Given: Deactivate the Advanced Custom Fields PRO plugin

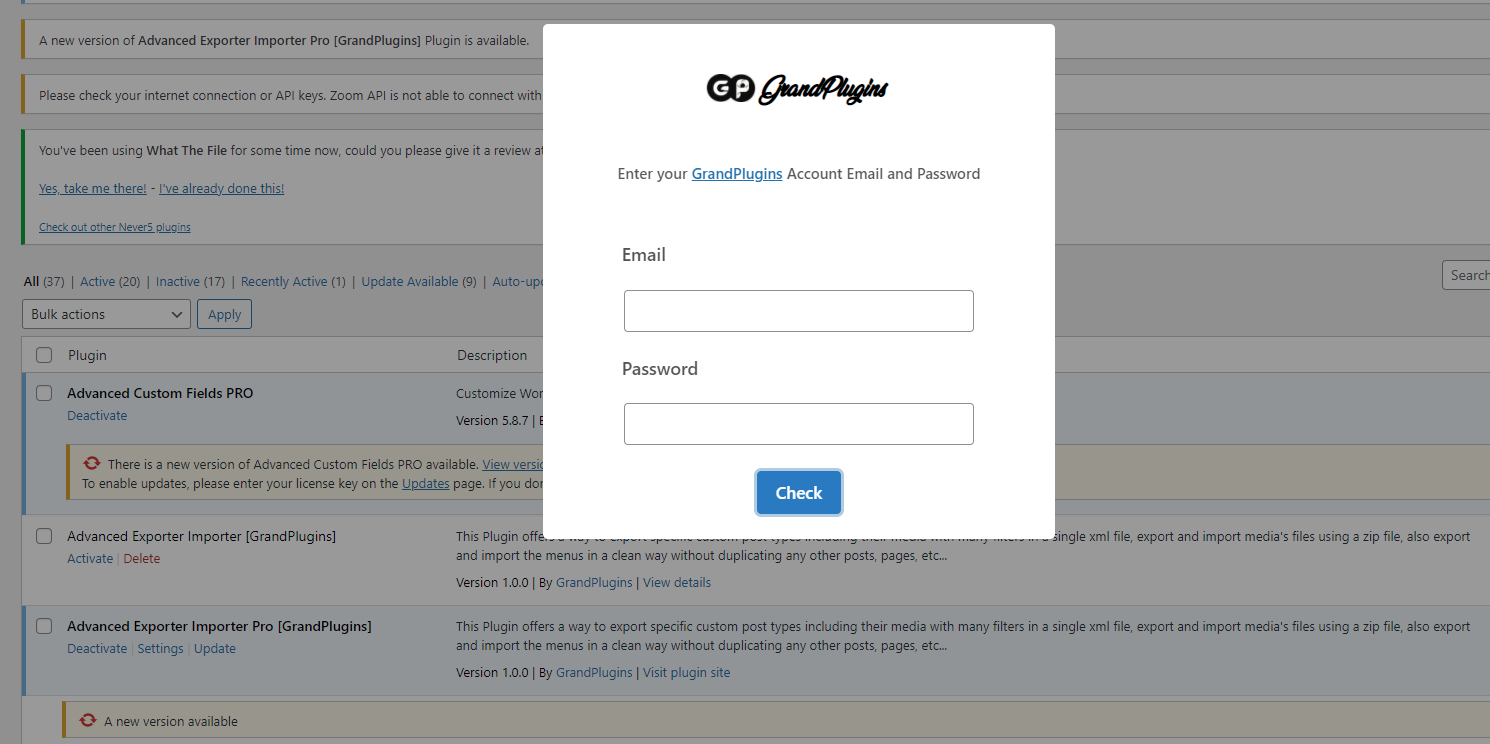Looking at the screenshot, I should (97, 415).
